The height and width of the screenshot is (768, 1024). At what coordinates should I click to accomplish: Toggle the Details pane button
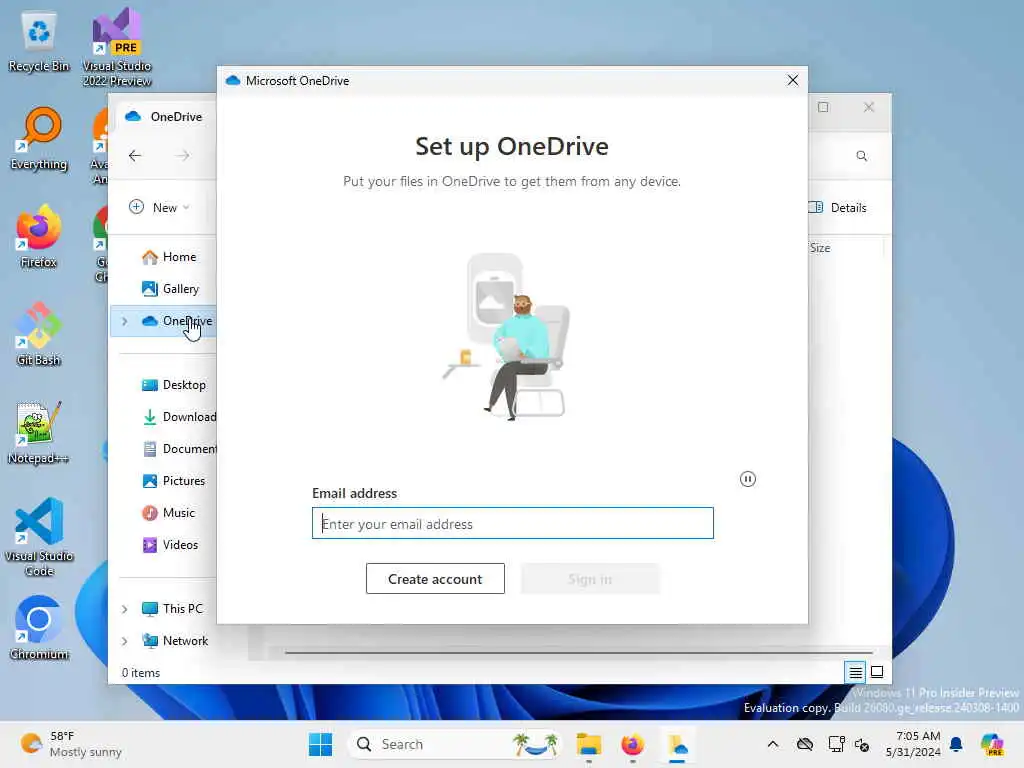(838, 208)
